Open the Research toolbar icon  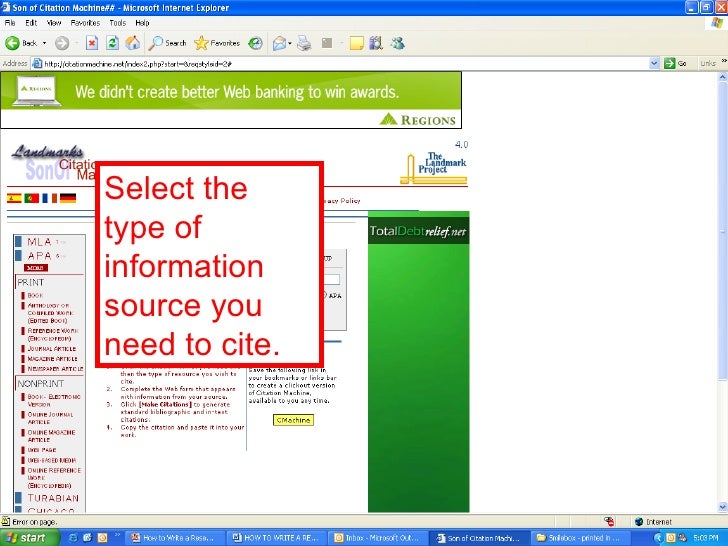[x=376, y=43]
